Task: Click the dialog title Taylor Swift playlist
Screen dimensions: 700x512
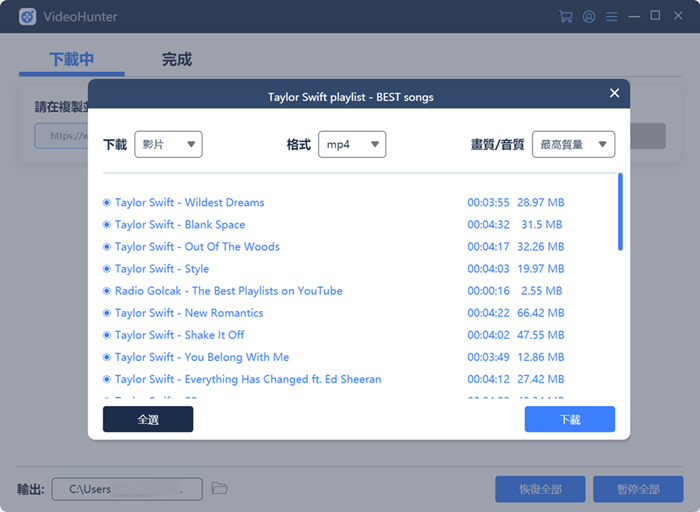Action: point(350,97)
